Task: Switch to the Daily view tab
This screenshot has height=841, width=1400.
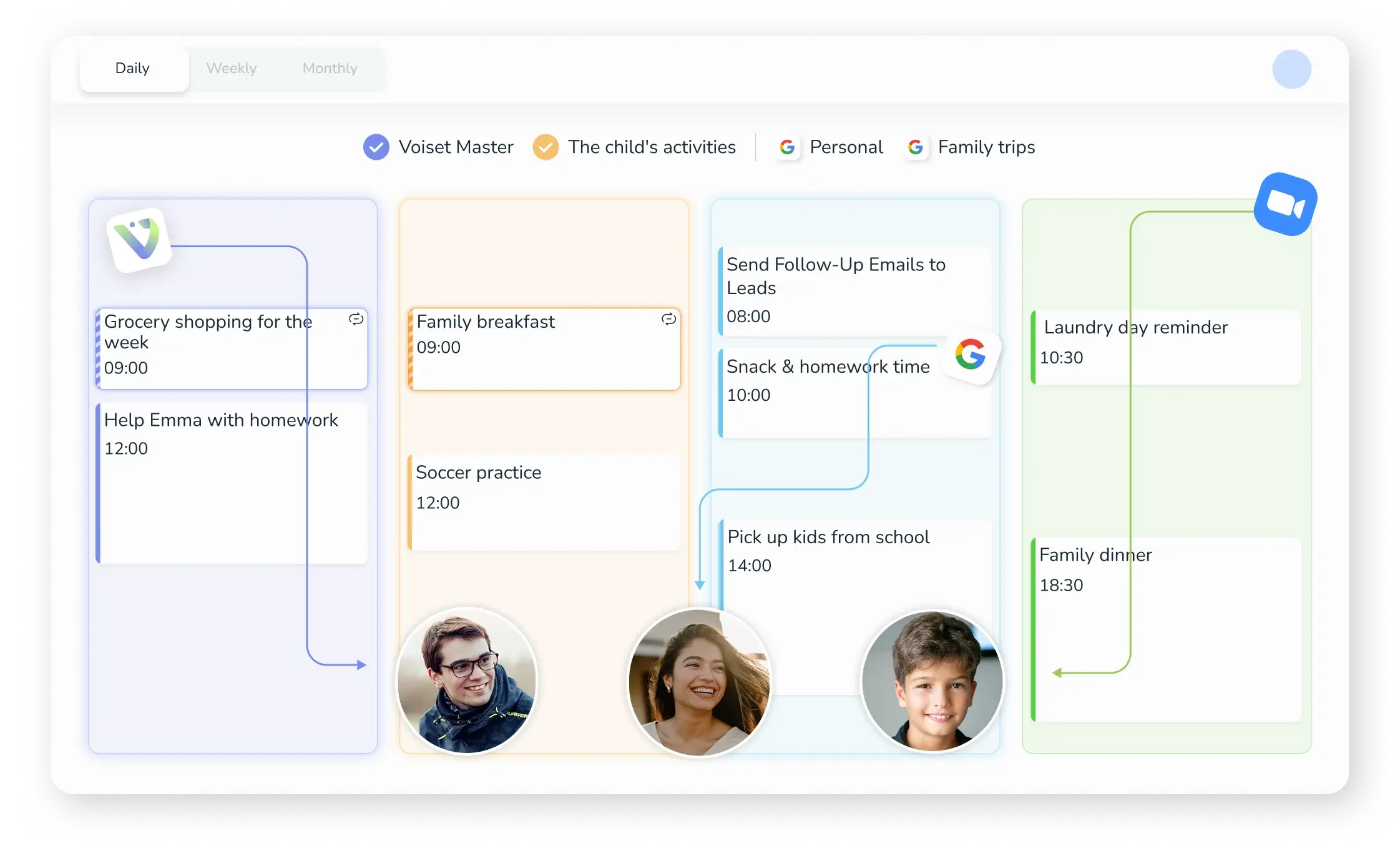Action: tap(132, 69)
